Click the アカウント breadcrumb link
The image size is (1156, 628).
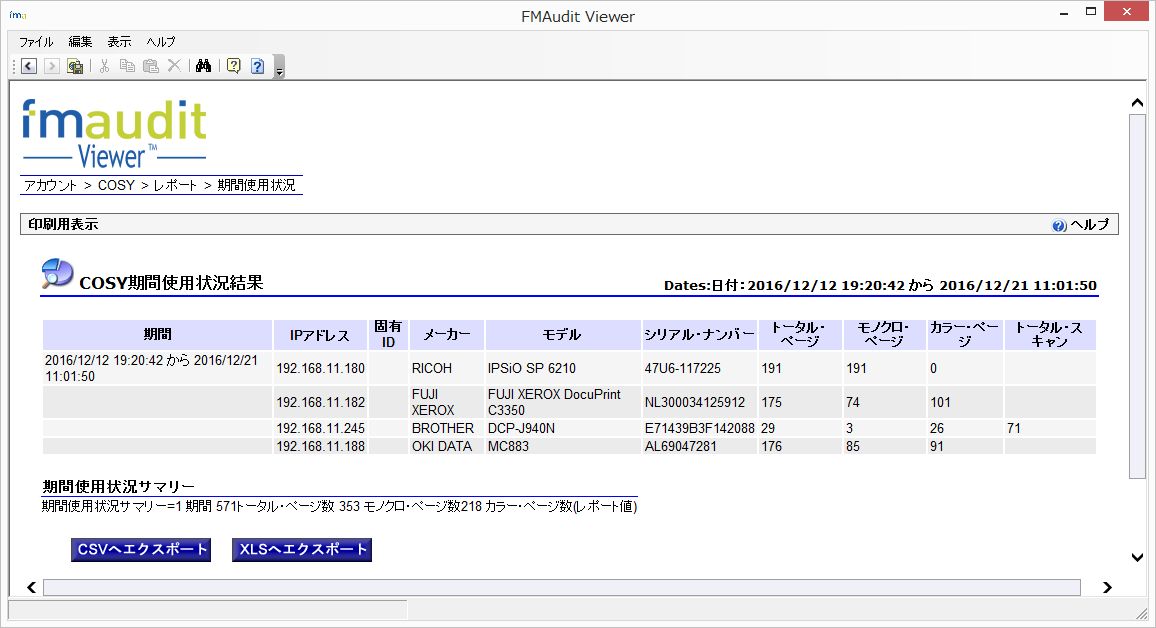tap(50, 185)
